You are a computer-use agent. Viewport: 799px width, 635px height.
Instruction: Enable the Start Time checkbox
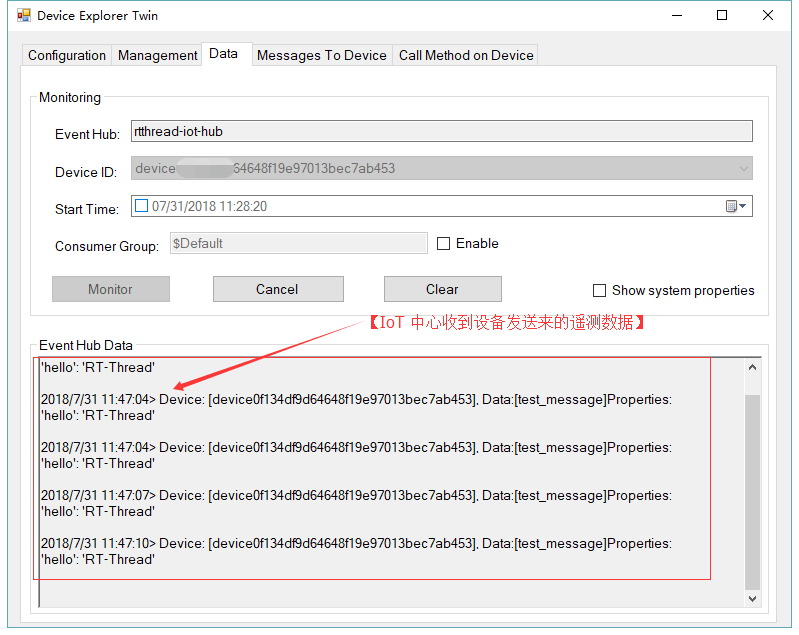pos(141,207)
